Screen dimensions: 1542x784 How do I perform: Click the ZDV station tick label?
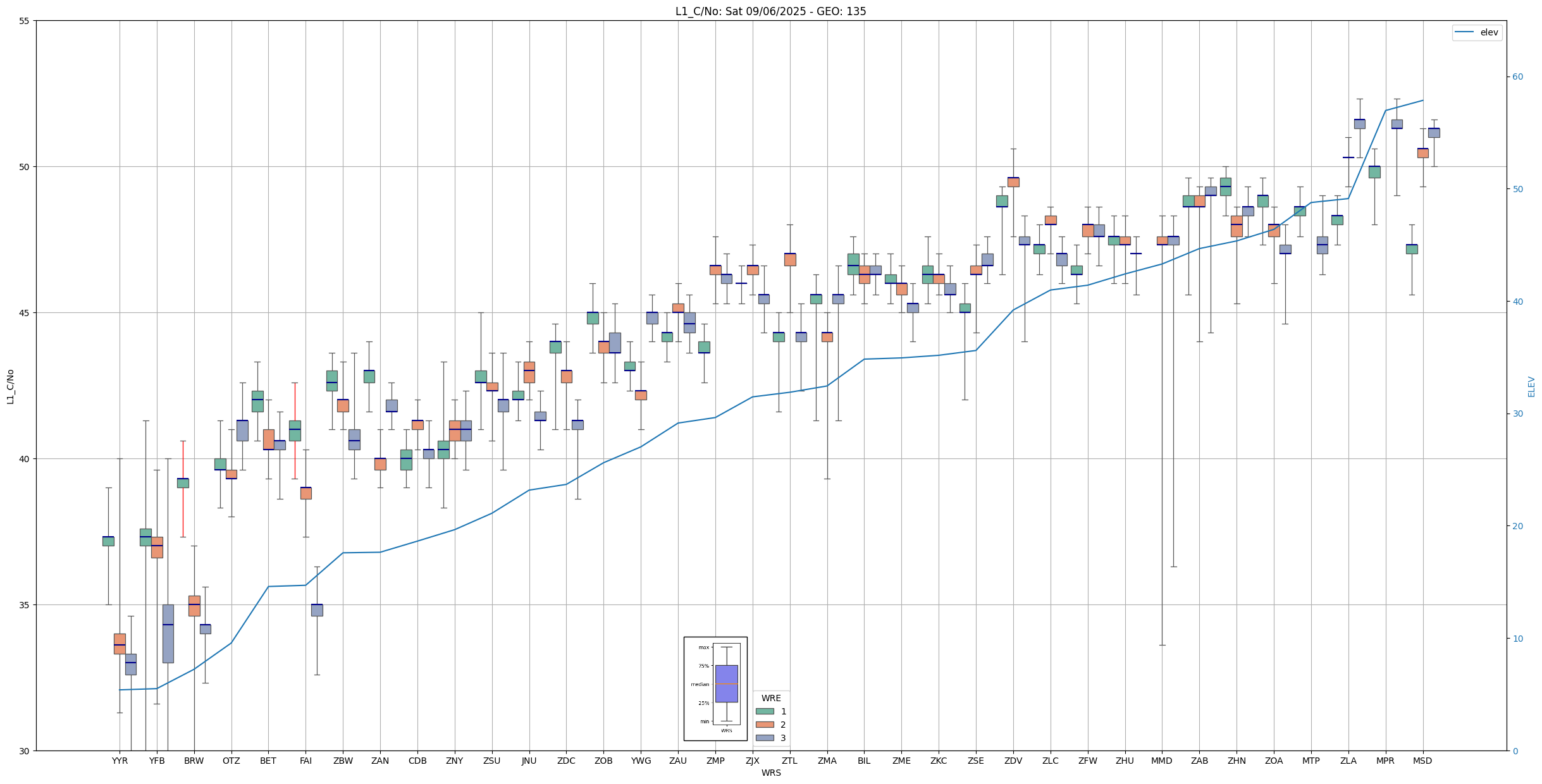[x=1013, y=761]
